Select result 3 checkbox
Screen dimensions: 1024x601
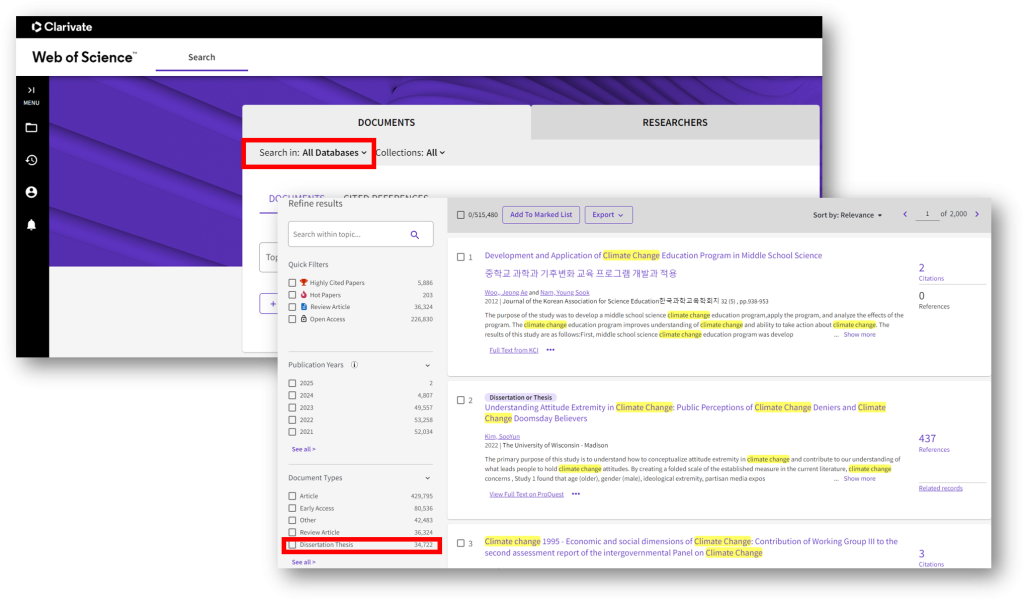[460, 544]
